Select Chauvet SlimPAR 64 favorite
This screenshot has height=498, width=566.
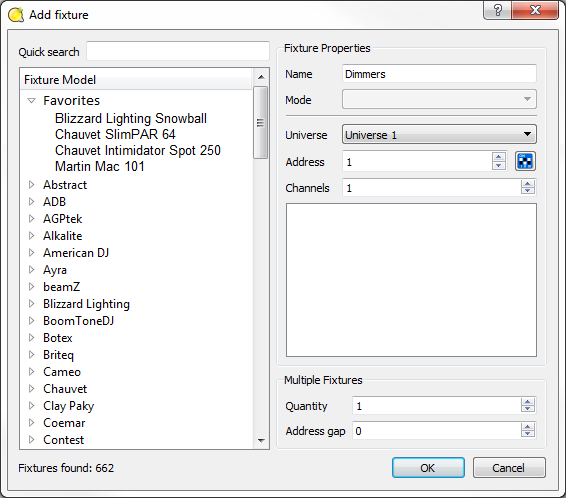[115, 134]
